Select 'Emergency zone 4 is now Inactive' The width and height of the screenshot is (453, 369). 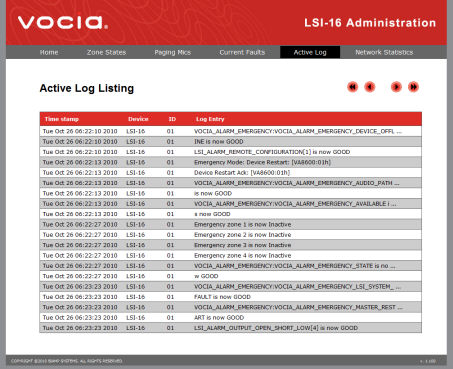tap(230, 255)
